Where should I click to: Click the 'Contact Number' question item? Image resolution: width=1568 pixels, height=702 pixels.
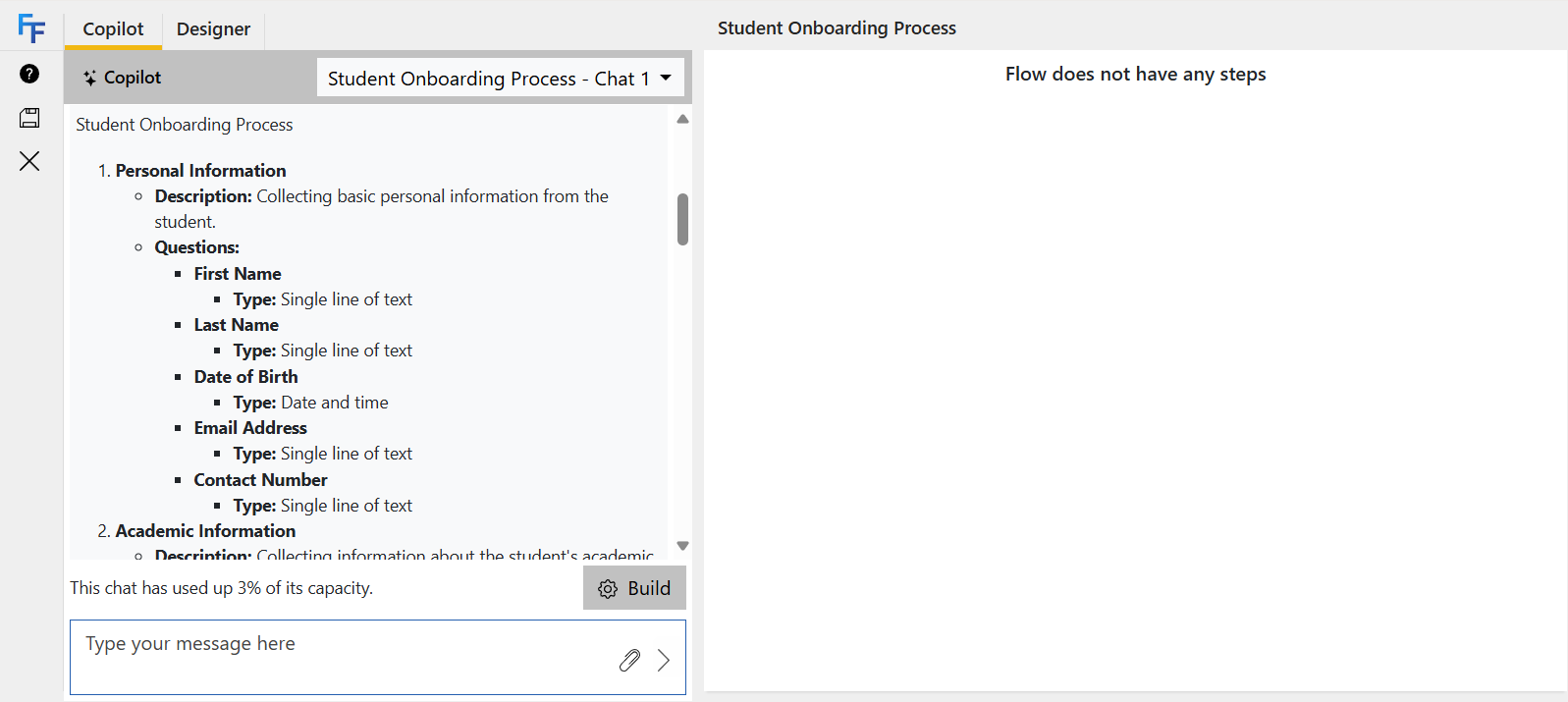(x=260, y=480)
